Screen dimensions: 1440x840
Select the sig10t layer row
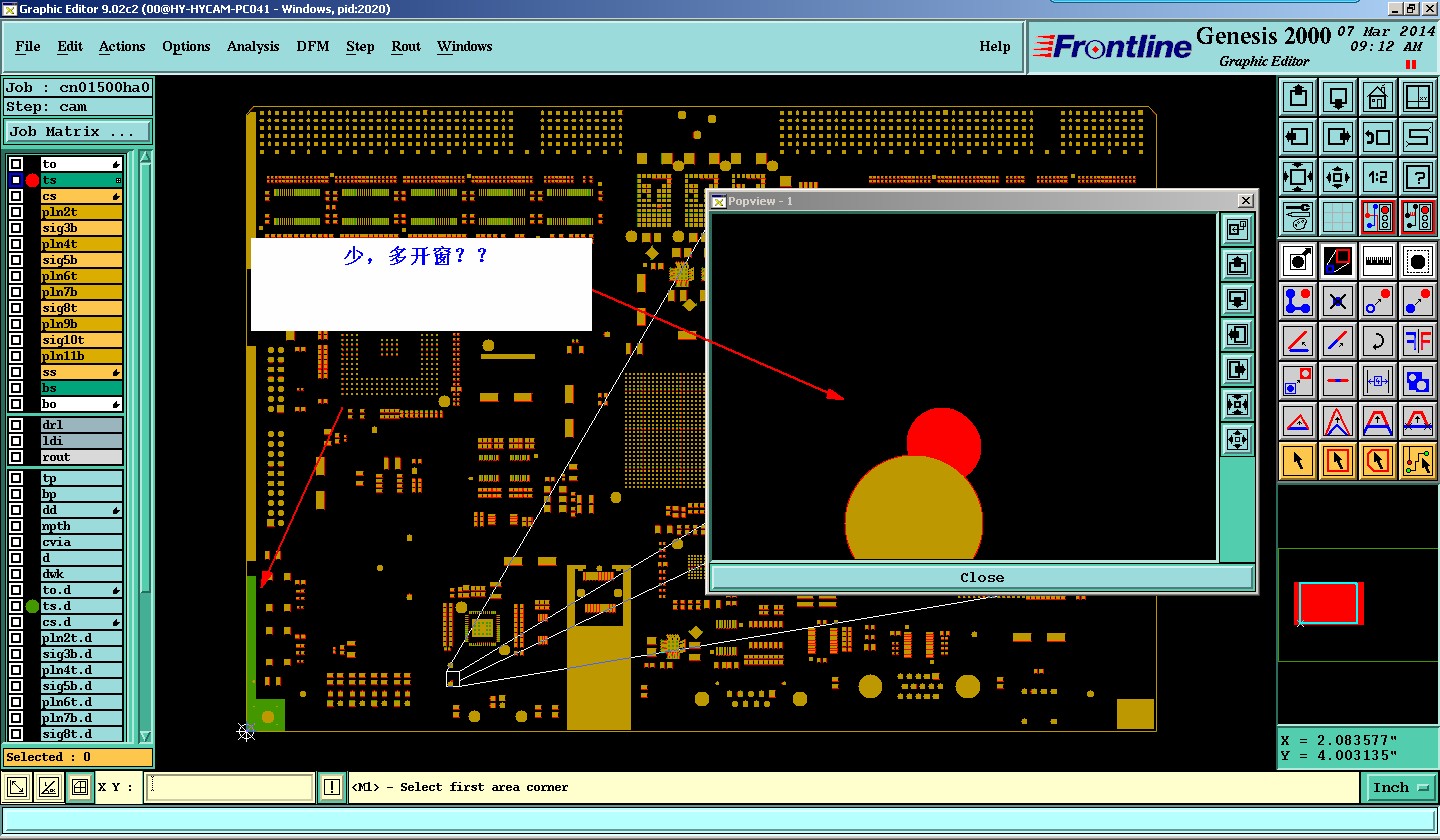click(x=81, y=340)
